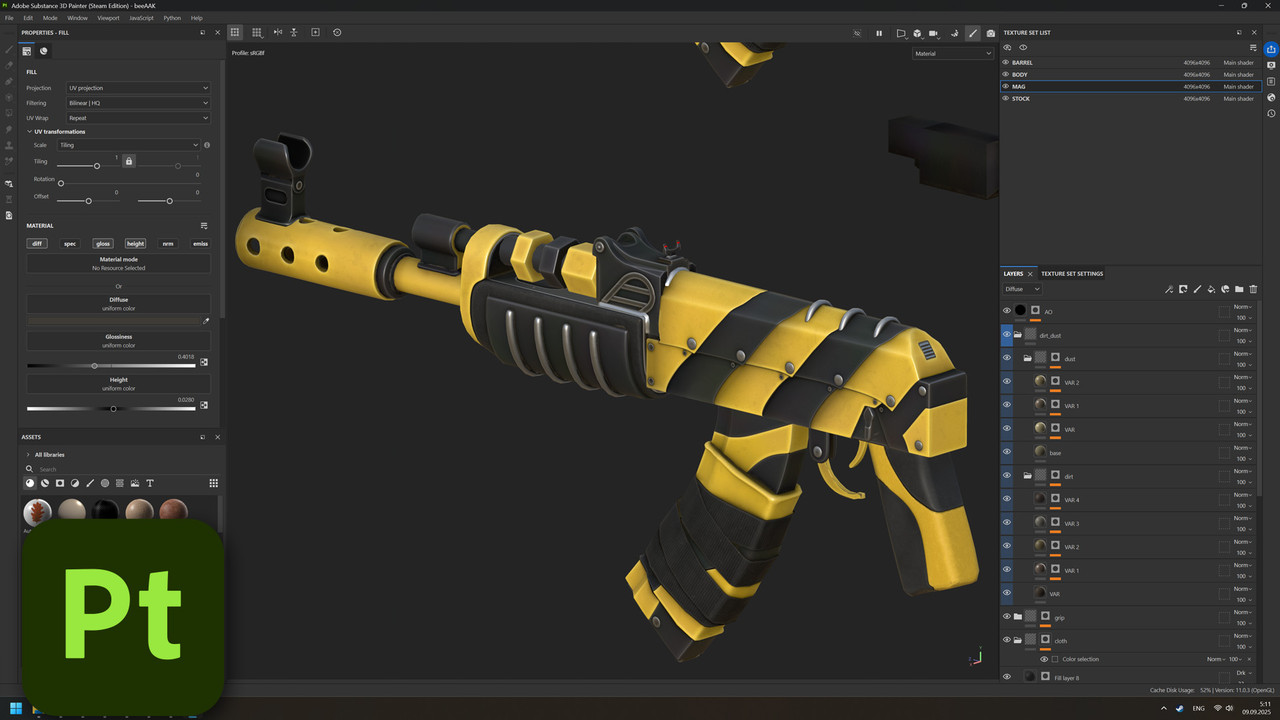Hide the grip folder layer

click(1007, 617)
